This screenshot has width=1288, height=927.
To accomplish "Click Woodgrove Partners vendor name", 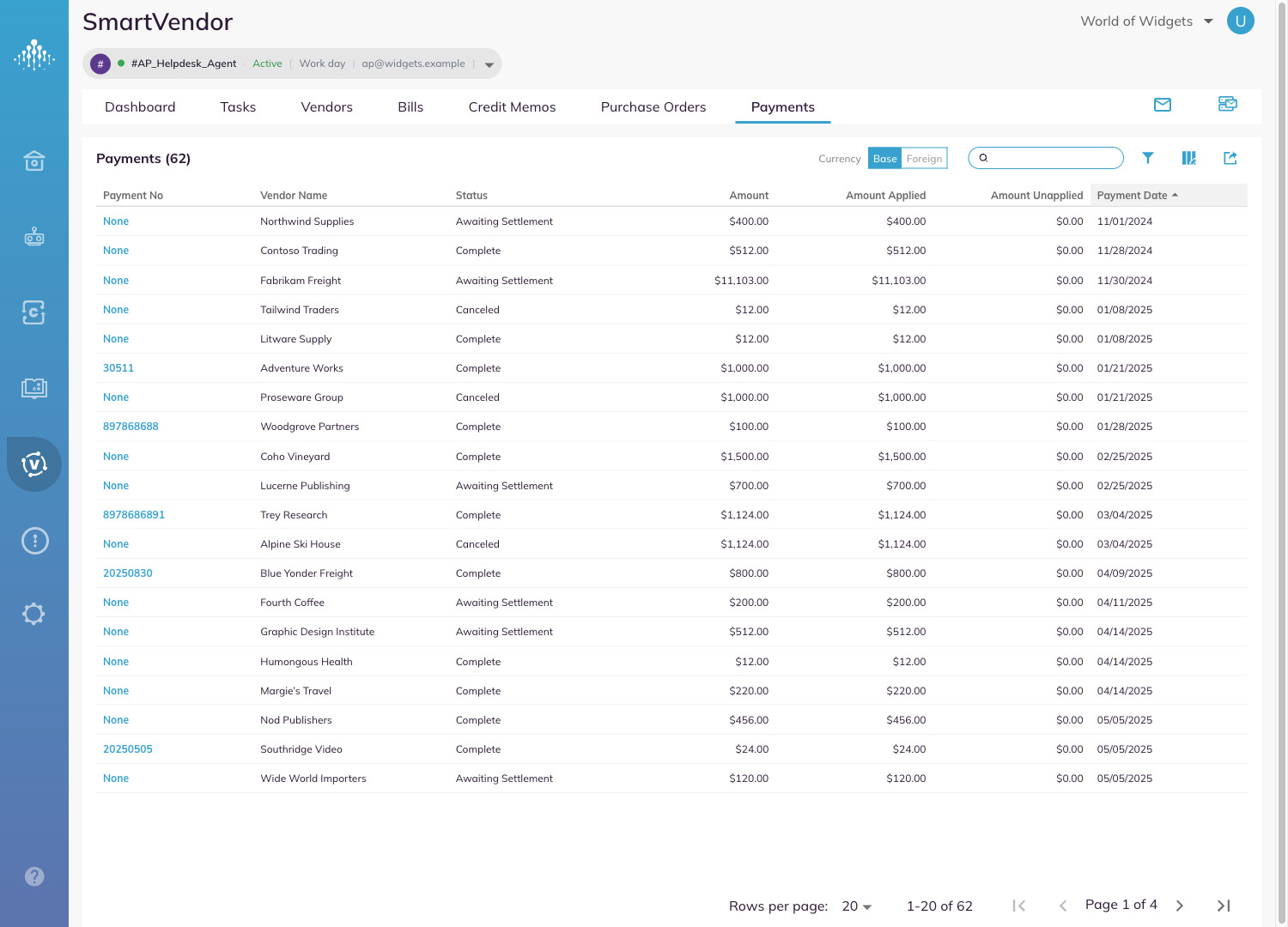I will coord(310,427).
